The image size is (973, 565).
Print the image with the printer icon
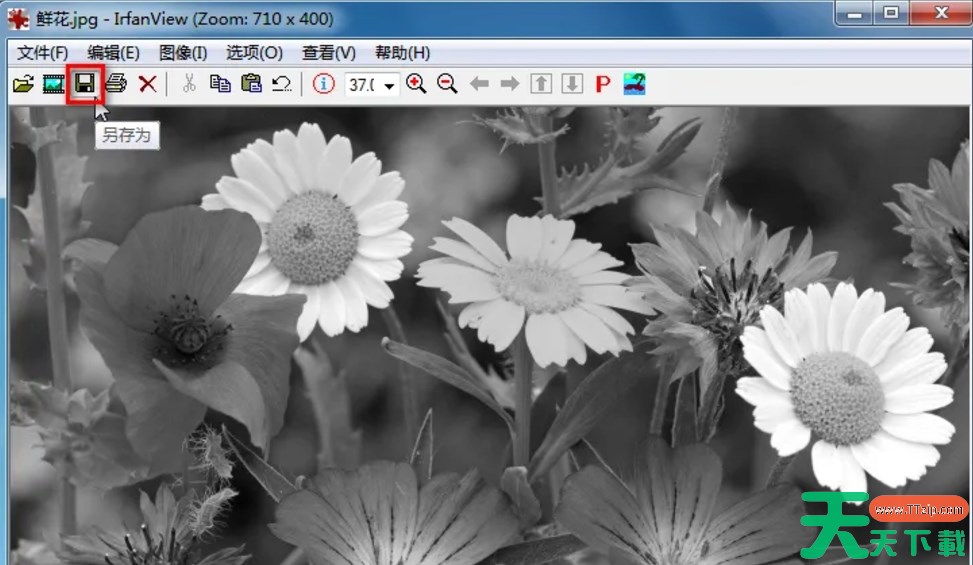click(116, 84)
